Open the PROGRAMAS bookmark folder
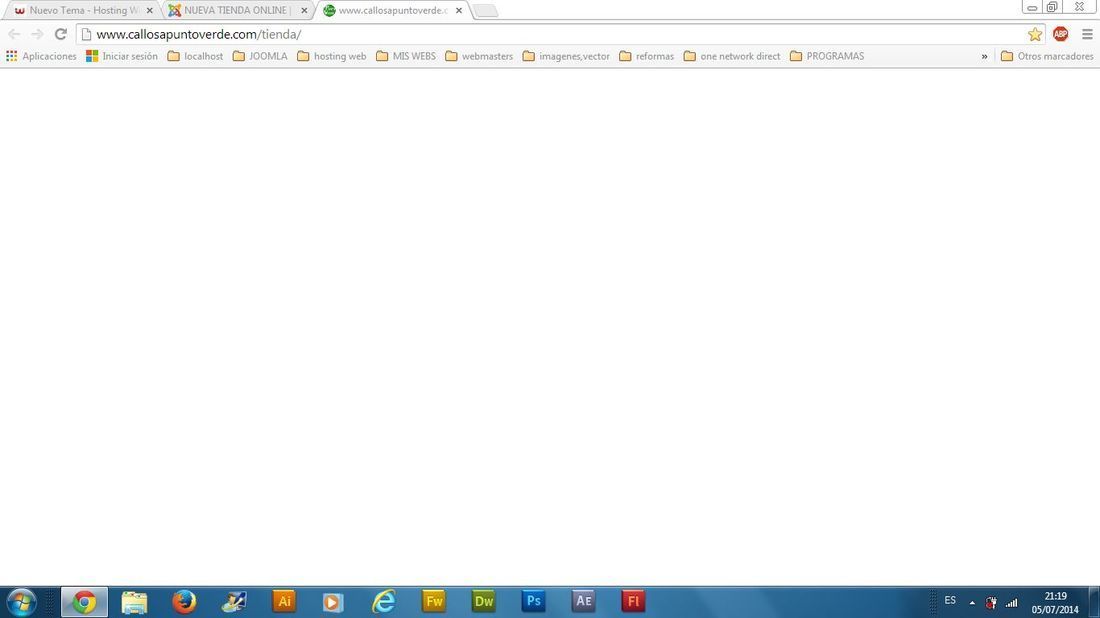This screenshot has width=1100, height=618. pos(827,56)
